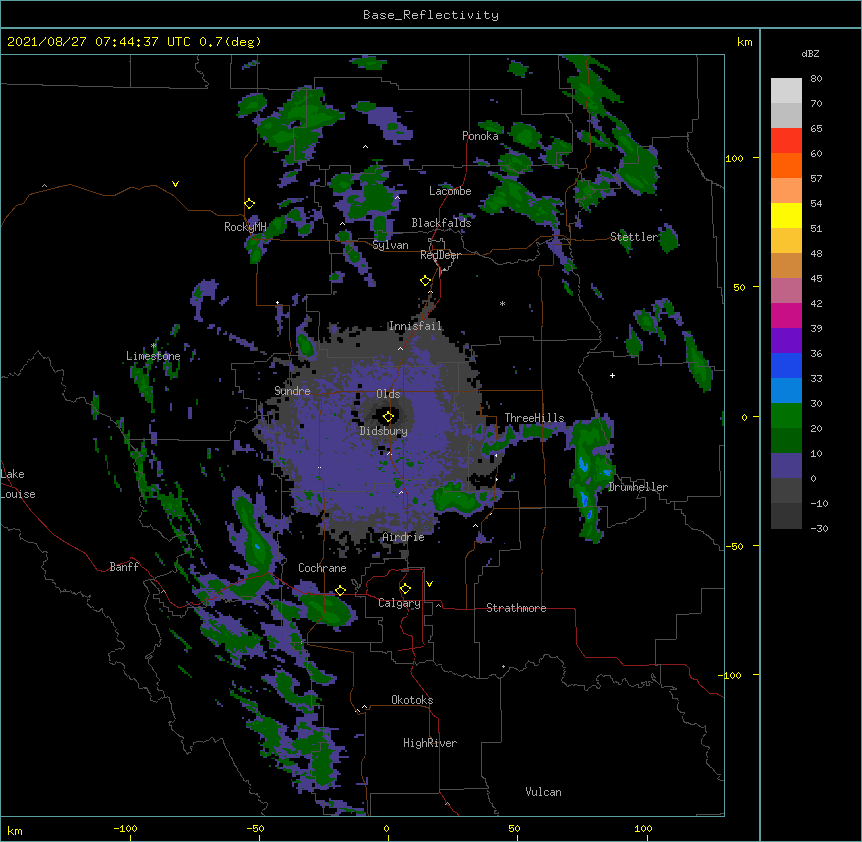Viewport: 862px width, 842px height.
Task: Click the Airdrie label
Action: 404,537
